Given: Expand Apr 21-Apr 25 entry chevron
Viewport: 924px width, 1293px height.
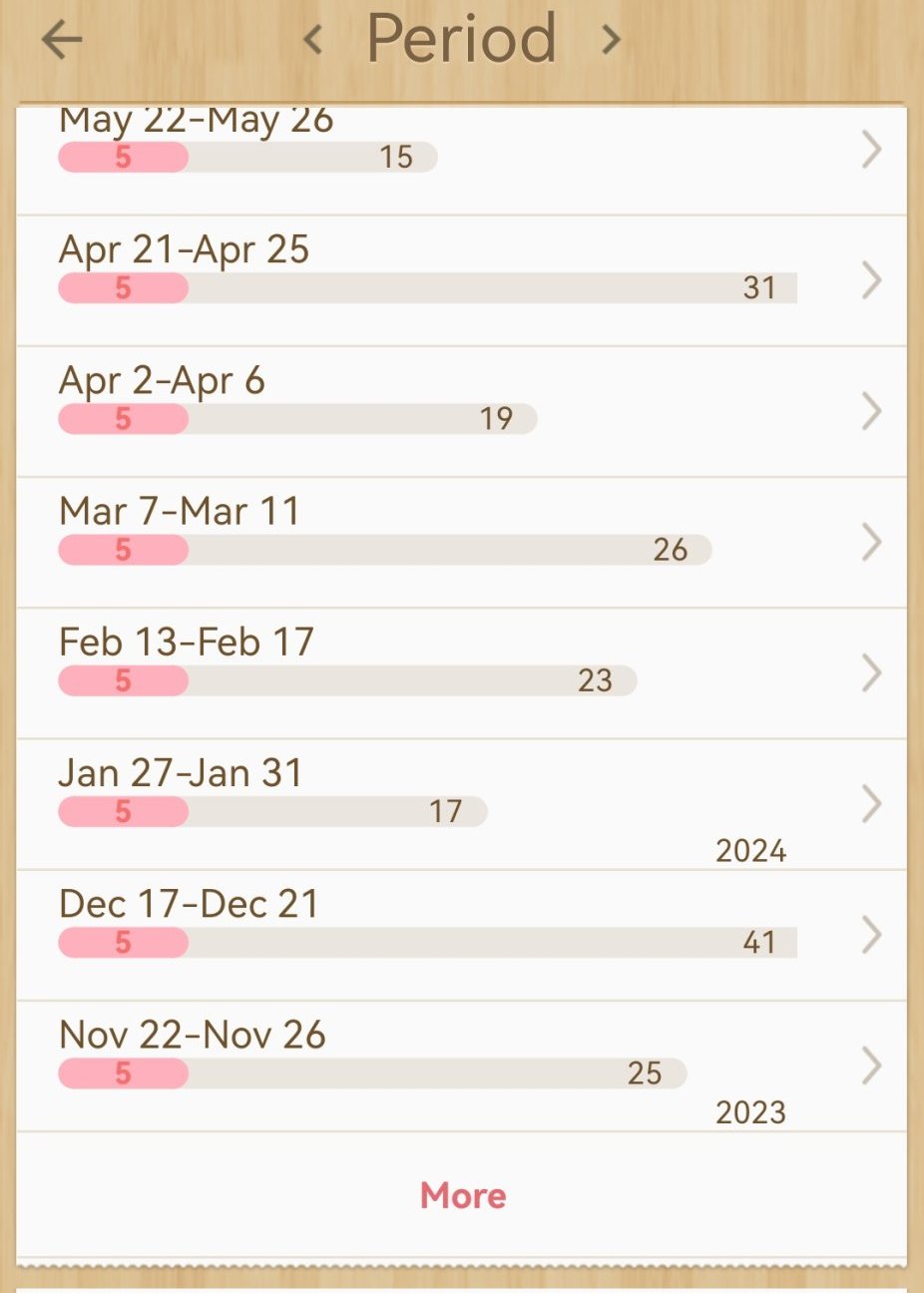Looking at the screenshot, I should [x=871, y=281].
